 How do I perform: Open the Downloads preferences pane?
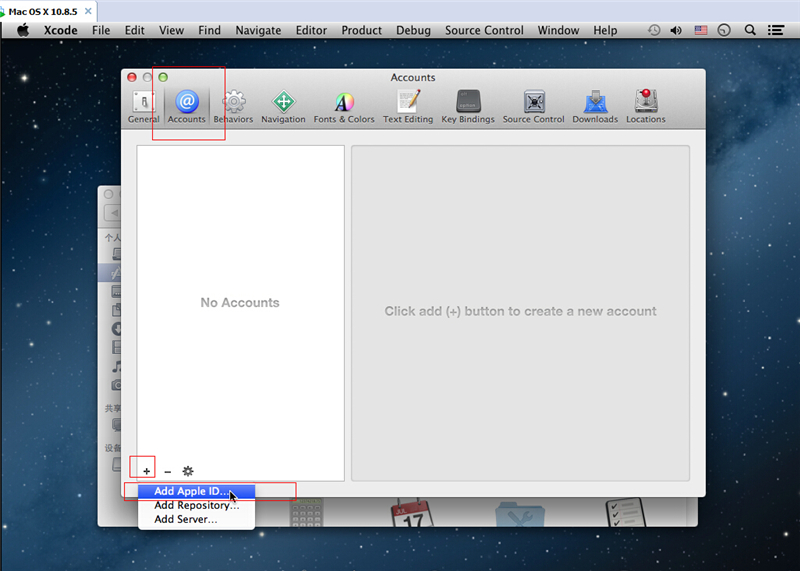tap(595, 107)
